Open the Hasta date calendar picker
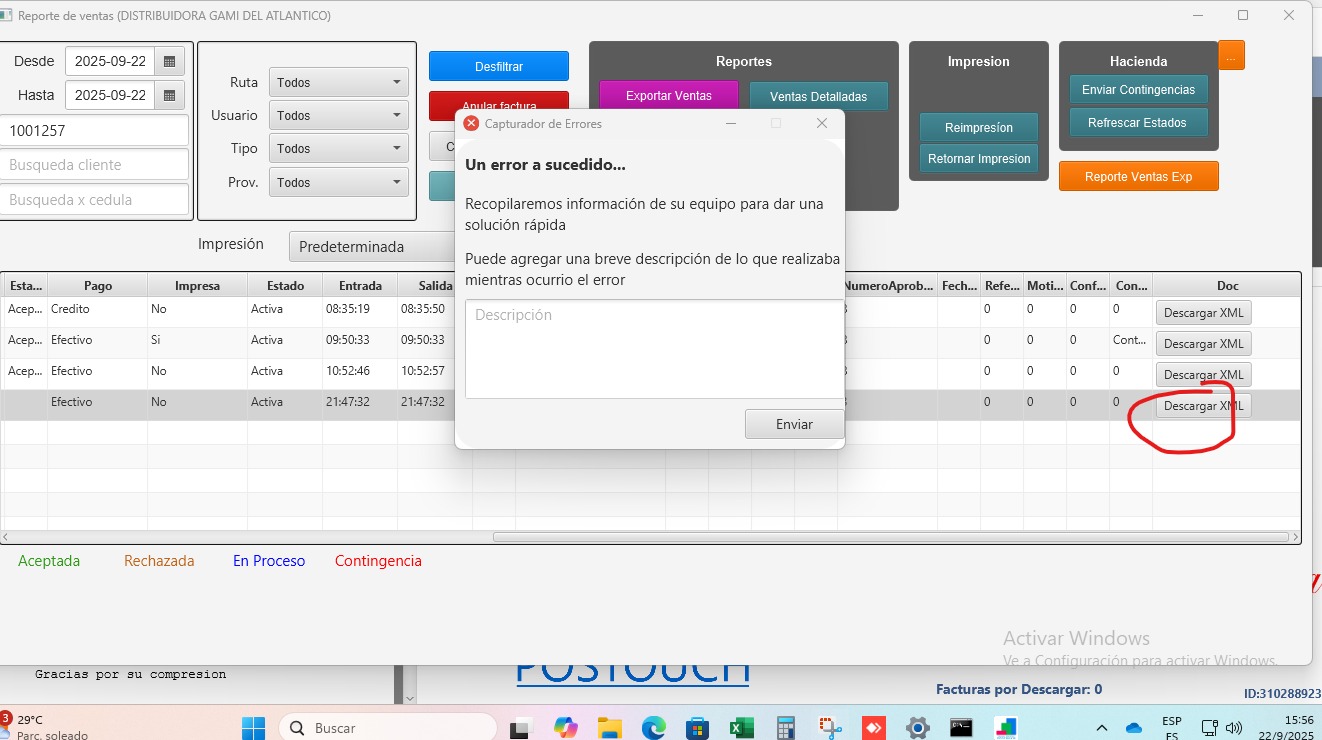 pyautogui.click(x=169, y=96)
